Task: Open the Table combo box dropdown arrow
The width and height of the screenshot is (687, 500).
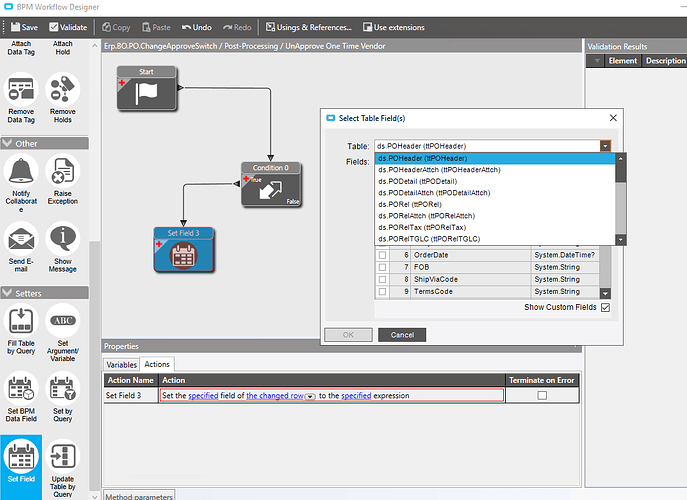Action: (605, 146)
